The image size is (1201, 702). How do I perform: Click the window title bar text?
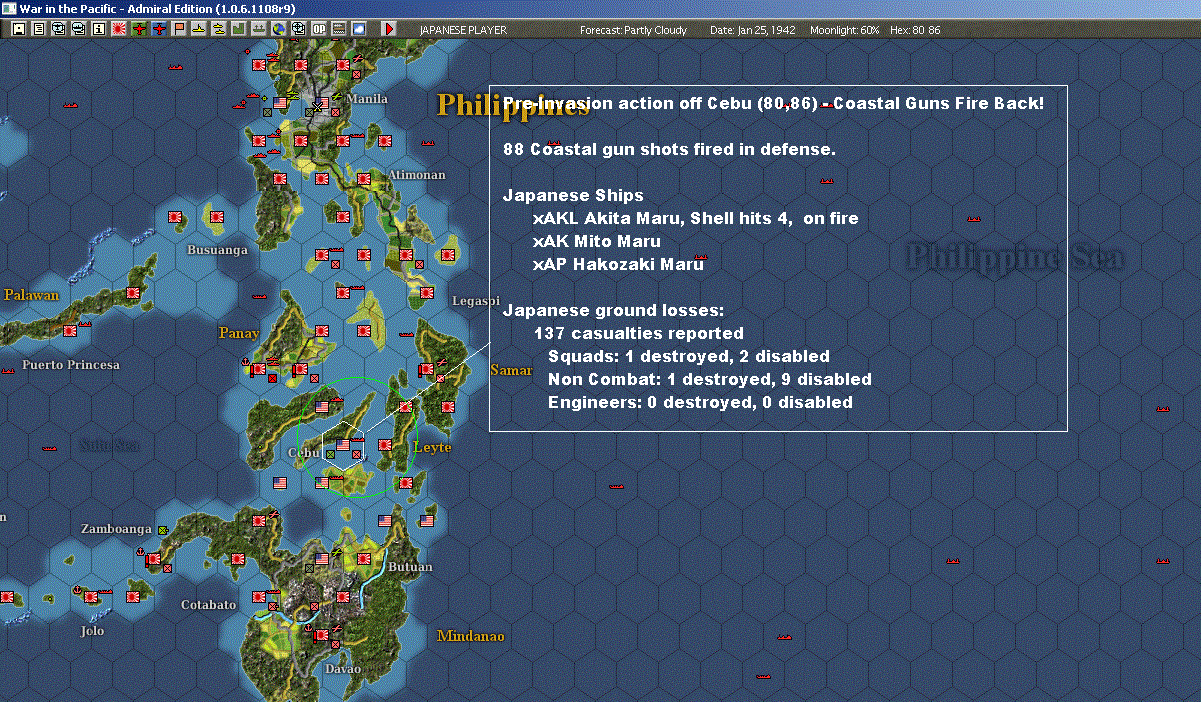pyautogui.click(x=158, y=8)
